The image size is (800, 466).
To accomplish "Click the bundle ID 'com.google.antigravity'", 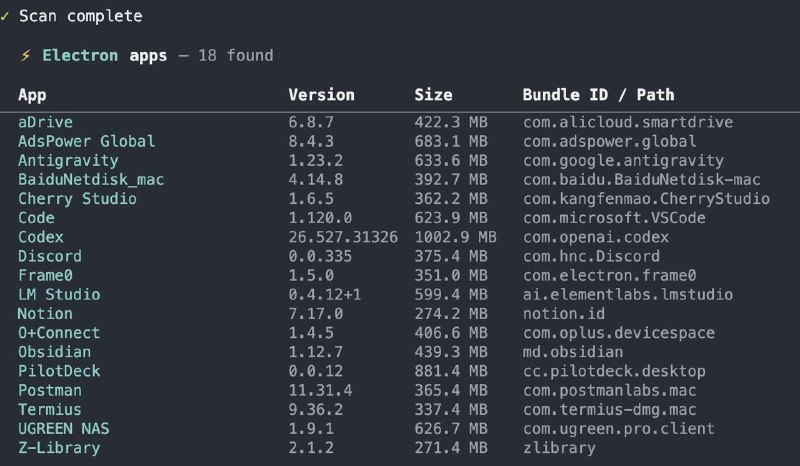I will coord(623,161).
